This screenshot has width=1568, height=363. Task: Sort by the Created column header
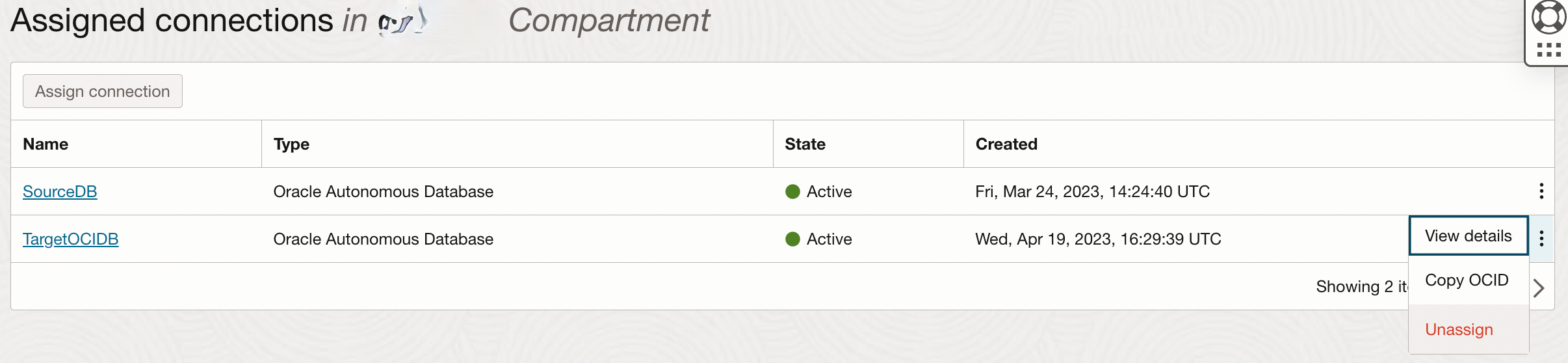[1006, 144]
